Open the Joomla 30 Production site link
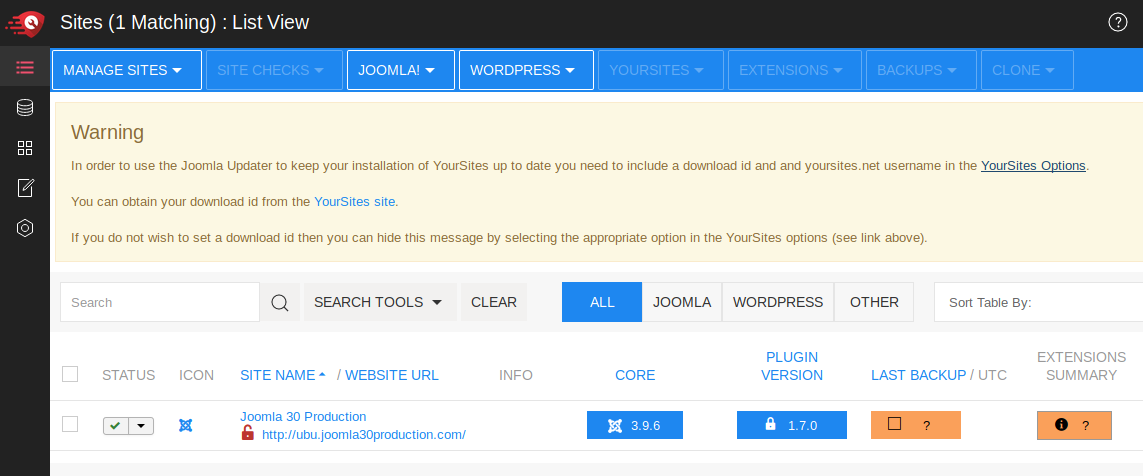 303,416
